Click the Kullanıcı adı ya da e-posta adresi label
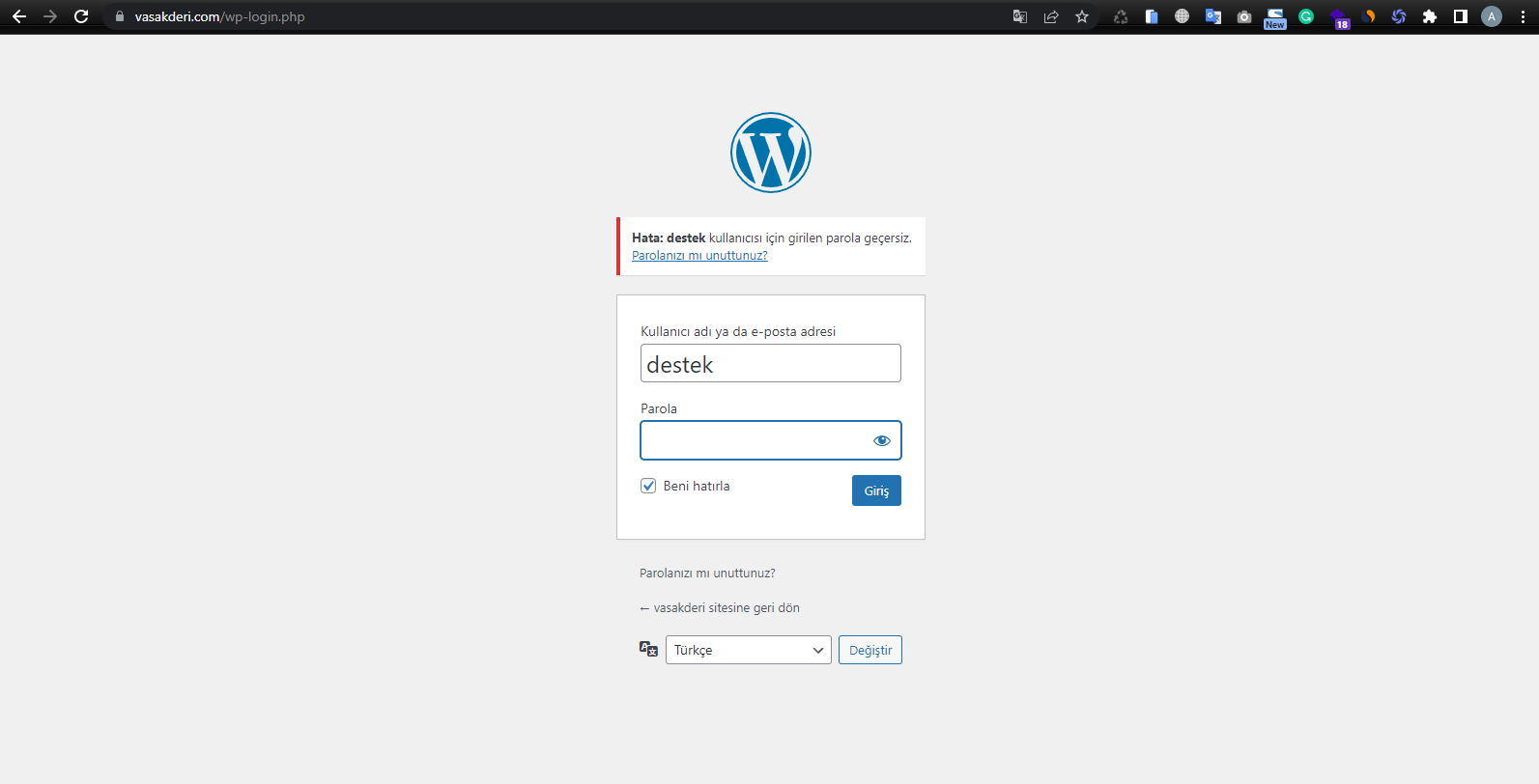The height and width of the screenshot is (784, 1539). click(x=738, y=331)
